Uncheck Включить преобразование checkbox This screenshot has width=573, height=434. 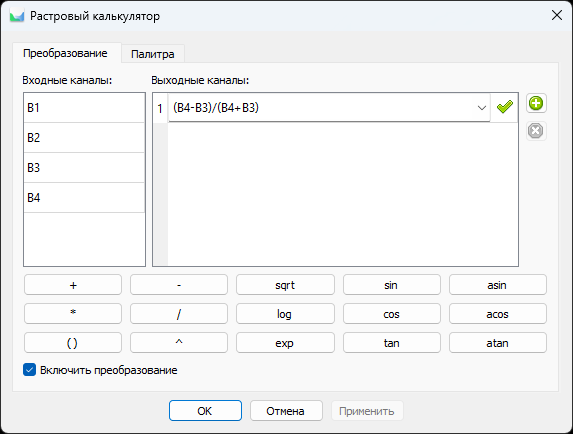(30, 370)
